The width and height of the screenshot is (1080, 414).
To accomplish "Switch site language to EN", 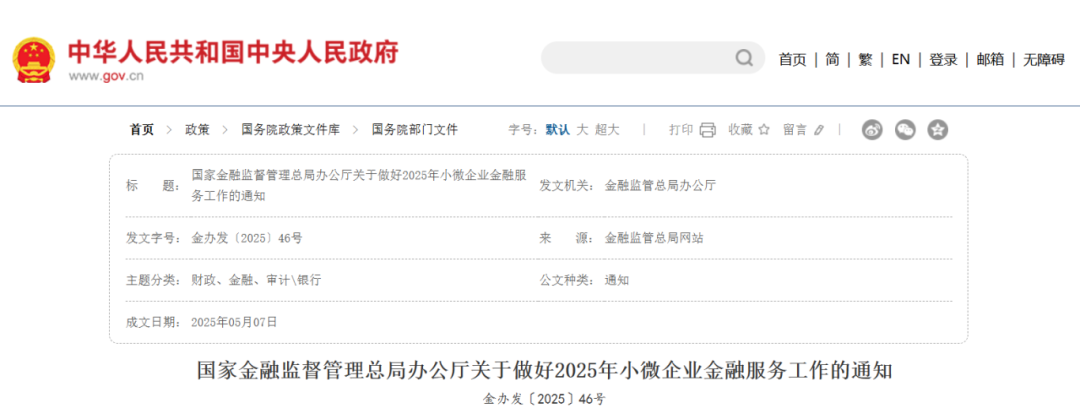I will click(900, 59).
